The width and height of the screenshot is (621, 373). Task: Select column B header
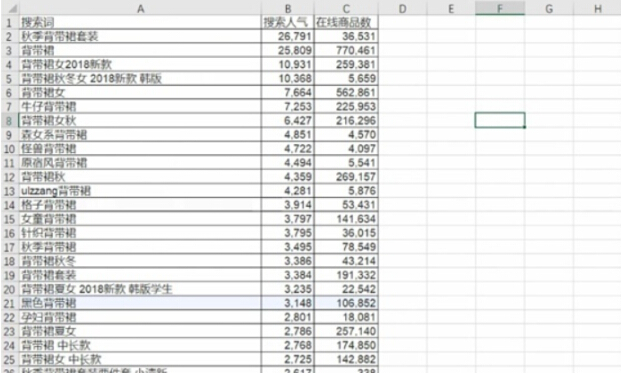point(288,8)
